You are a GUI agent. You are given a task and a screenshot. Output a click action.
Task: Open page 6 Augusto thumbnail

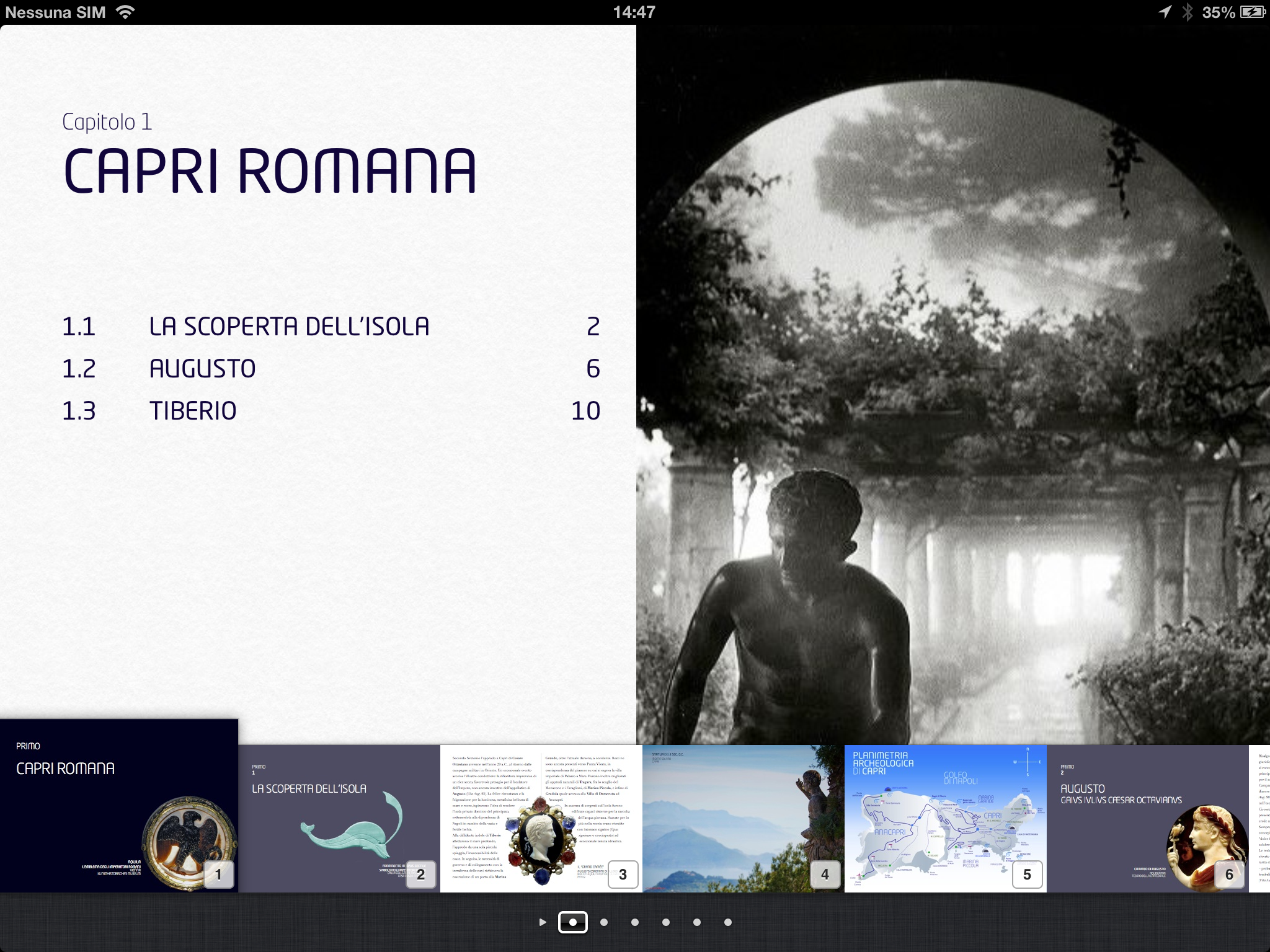coord(1147,818)
